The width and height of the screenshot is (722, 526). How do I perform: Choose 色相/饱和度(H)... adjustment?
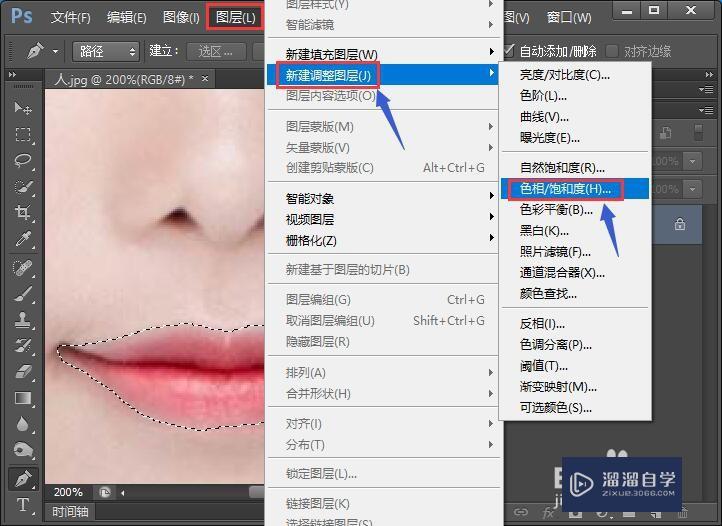(575, 189)
